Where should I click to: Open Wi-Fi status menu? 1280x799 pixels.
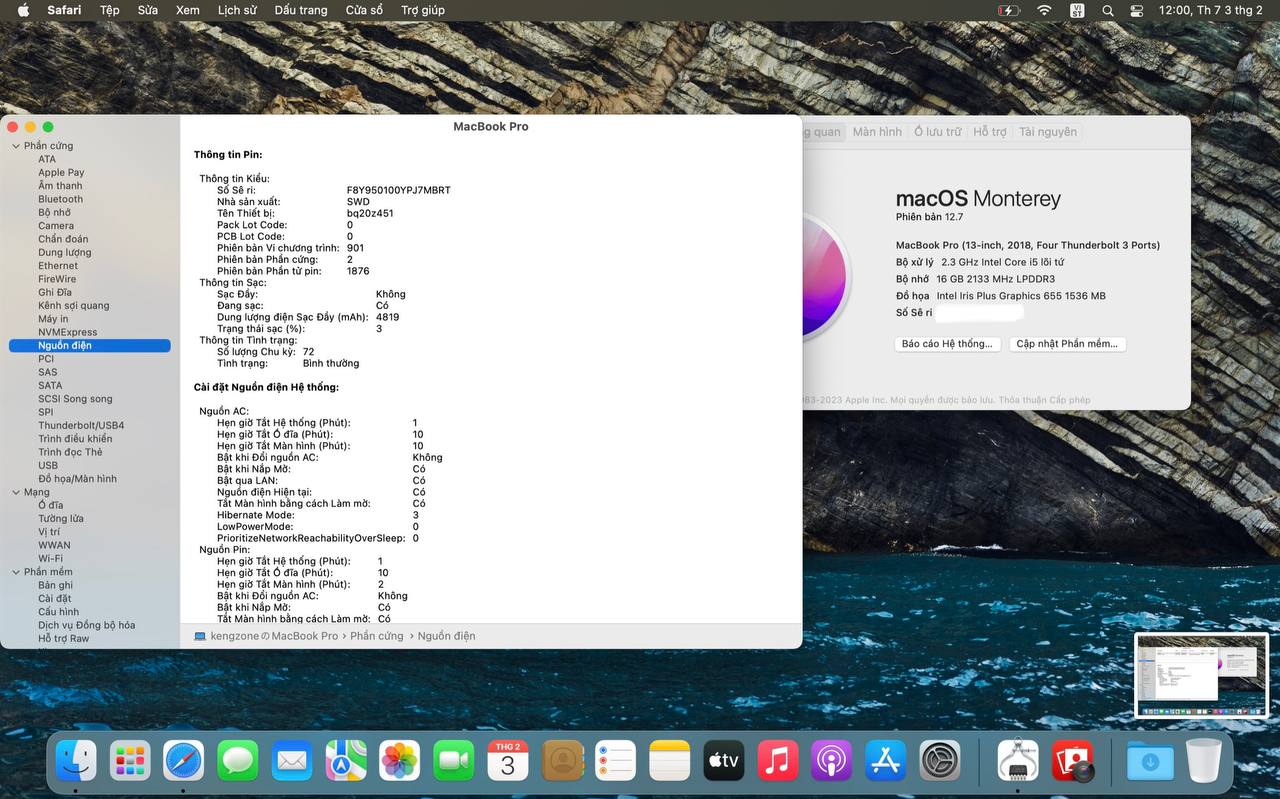coord(1044,10)
